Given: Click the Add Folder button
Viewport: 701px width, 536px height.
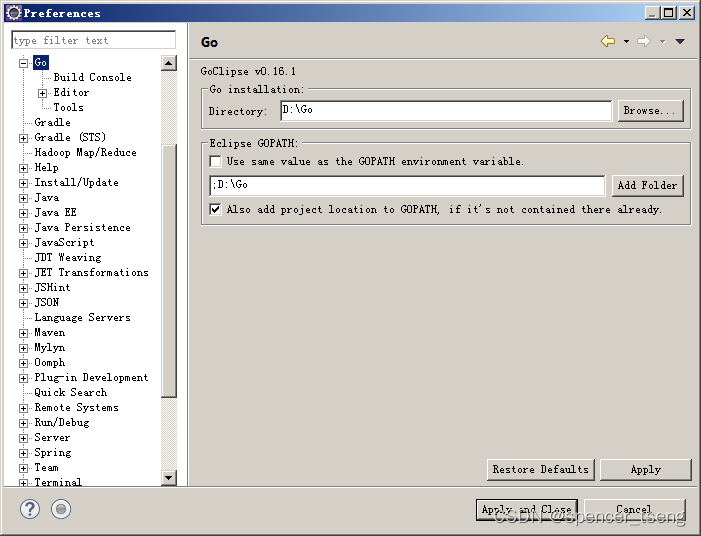Looking at the screenshot, I should (x=647, y=185).
